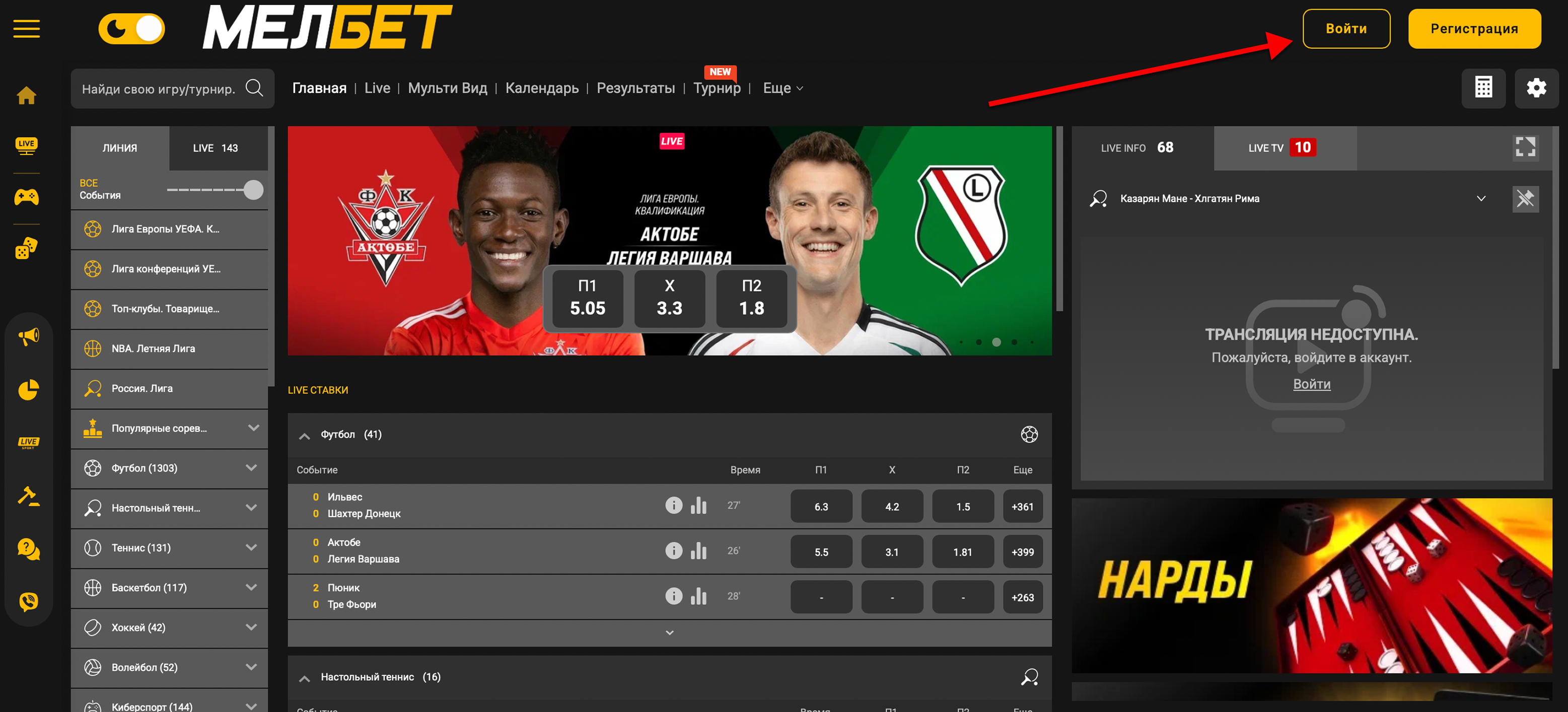Go to Live in top navigation
Viewport: 1568px width, 712px height.
(377, 88)
